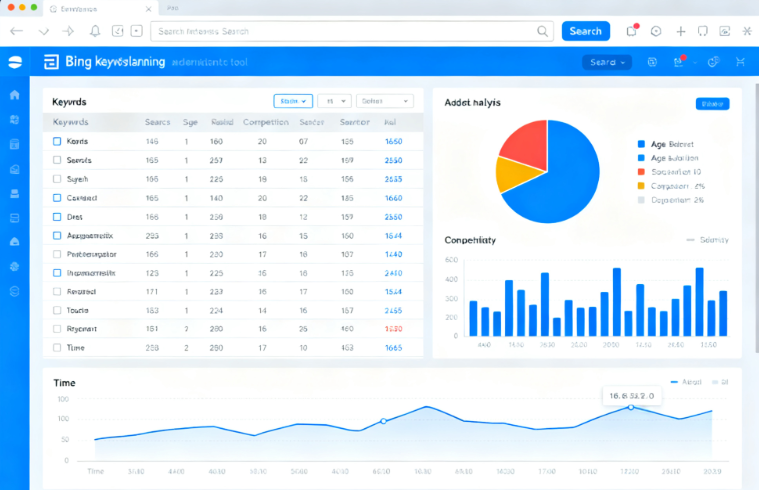Click the bell icon in browser toolbar
Screen dimensions: 759x490
pos(95,31)
